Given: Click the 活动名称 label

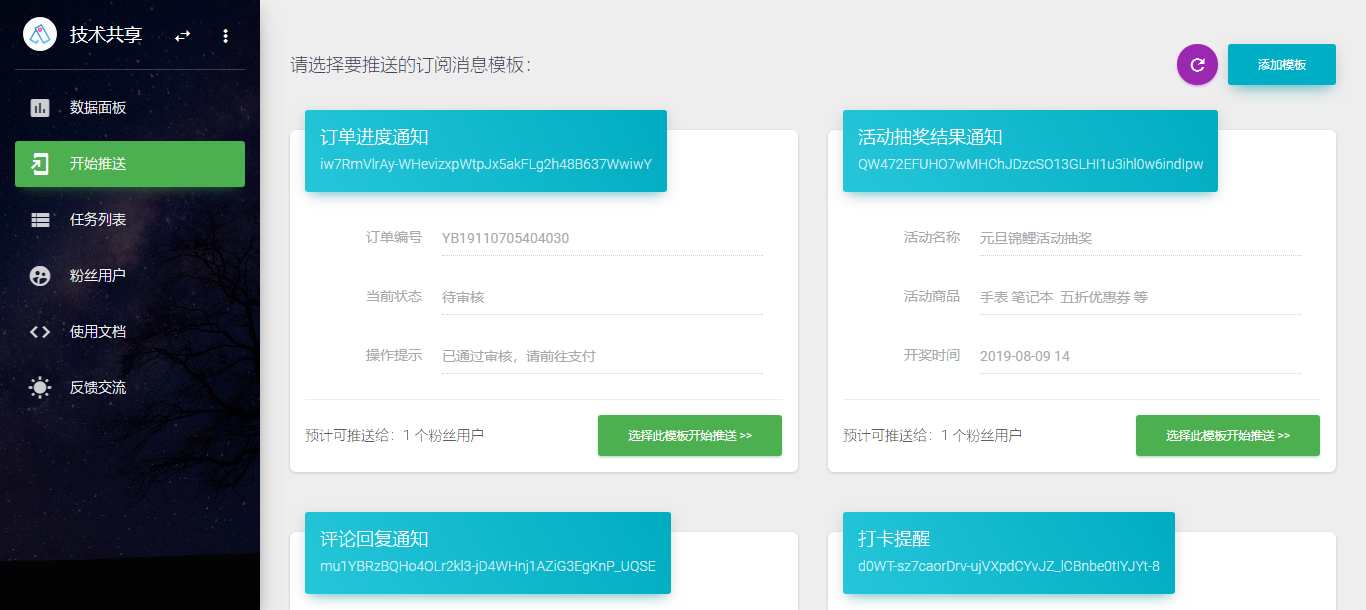Looking at the screenshot, I should pyautogui.click(x=932, y=238).
